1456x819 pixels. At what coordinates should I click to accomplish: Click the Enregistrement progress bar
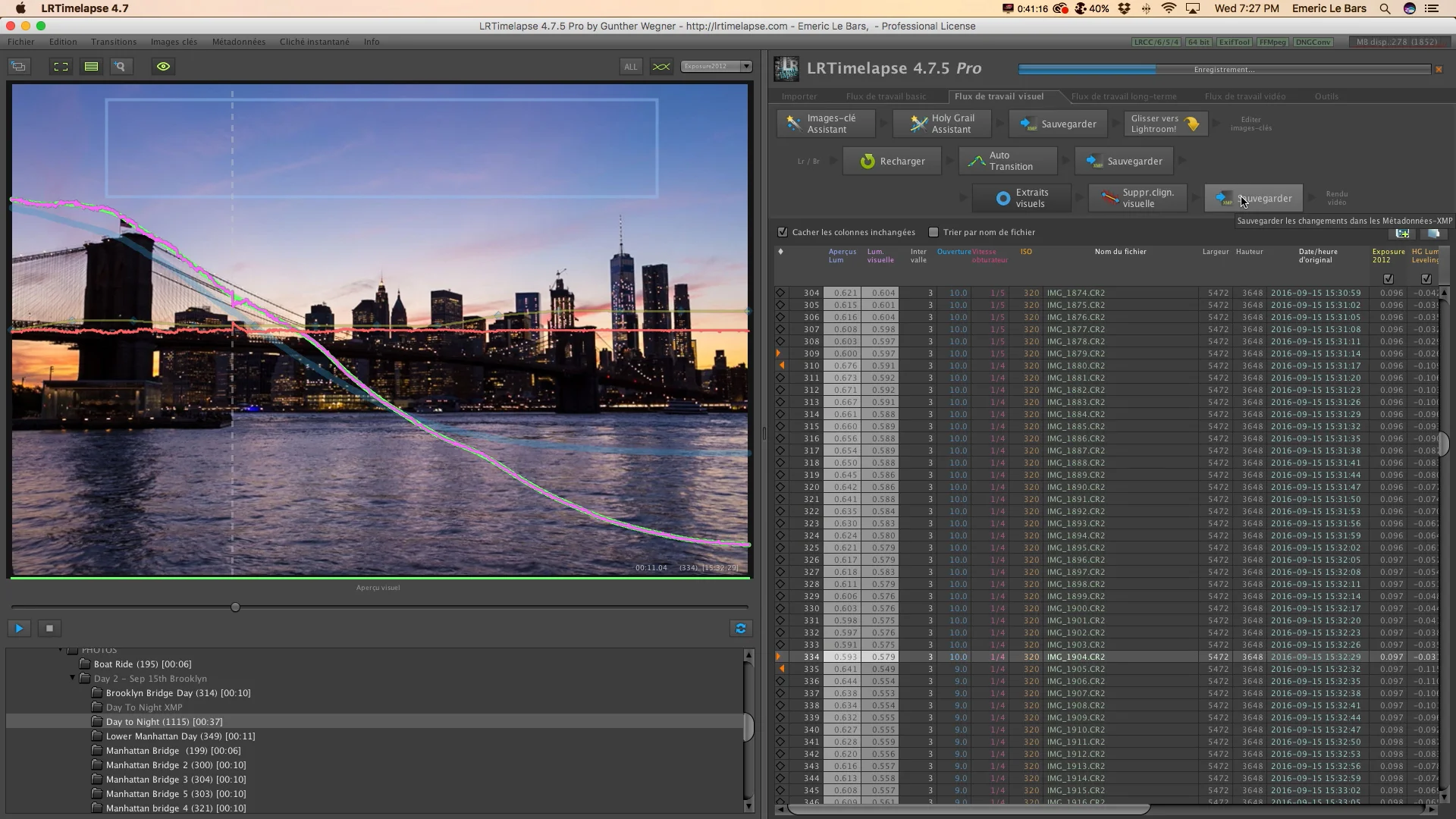pos(1224,70)
